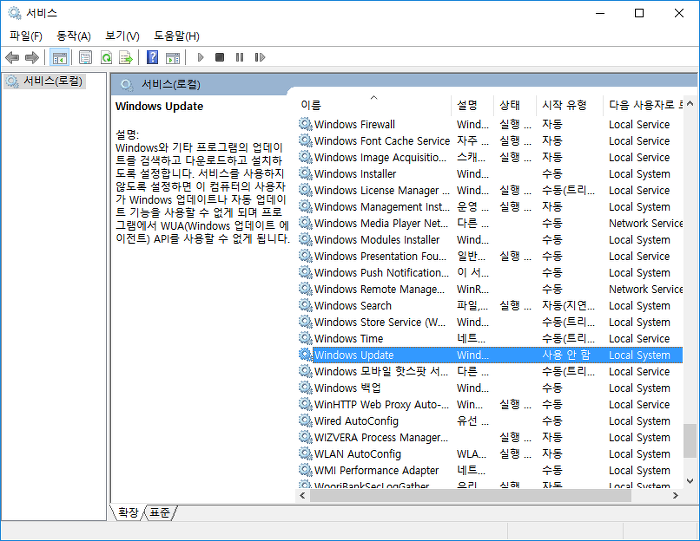The height and width of the screenshot is (541, 700).
Task: Click the Services window title bar icon
Action: [x=14, y=13]
